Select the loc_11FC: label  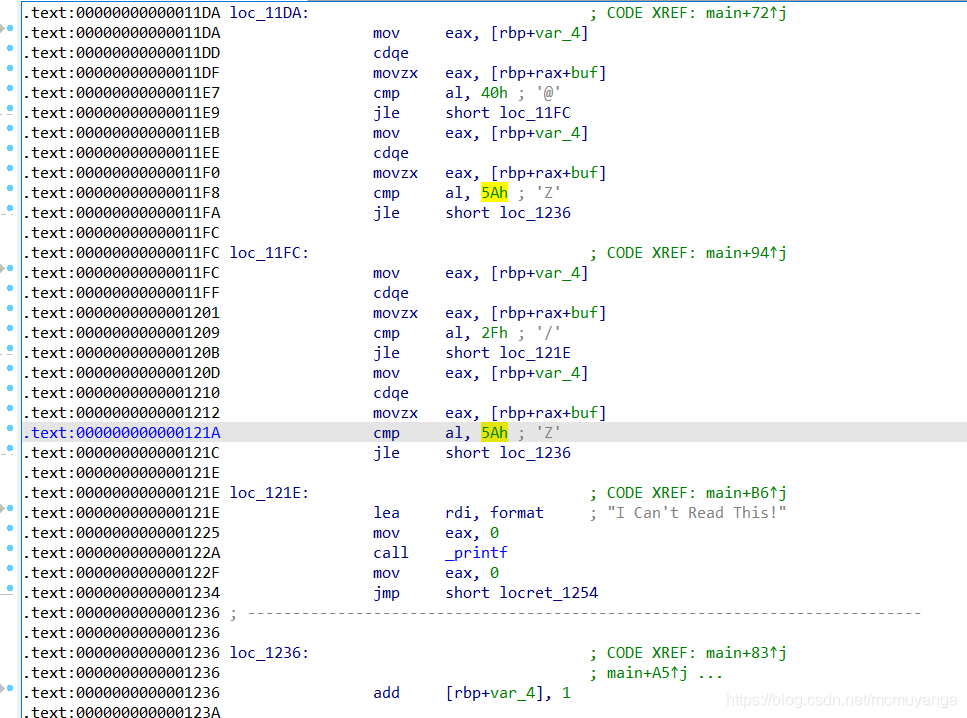(270, 253)
